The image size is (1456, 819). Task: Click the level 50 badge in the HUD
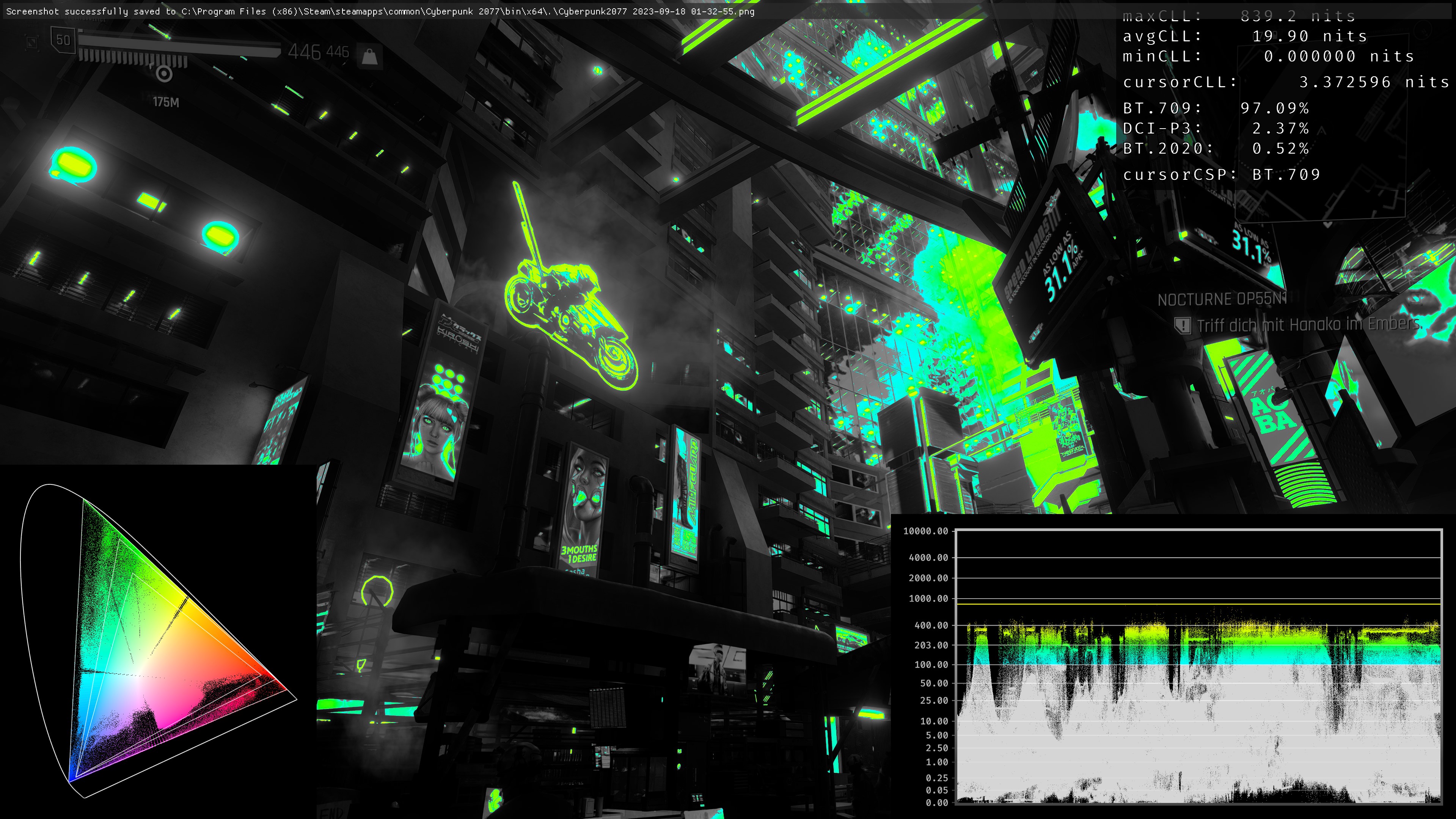(x=63, y=40)
